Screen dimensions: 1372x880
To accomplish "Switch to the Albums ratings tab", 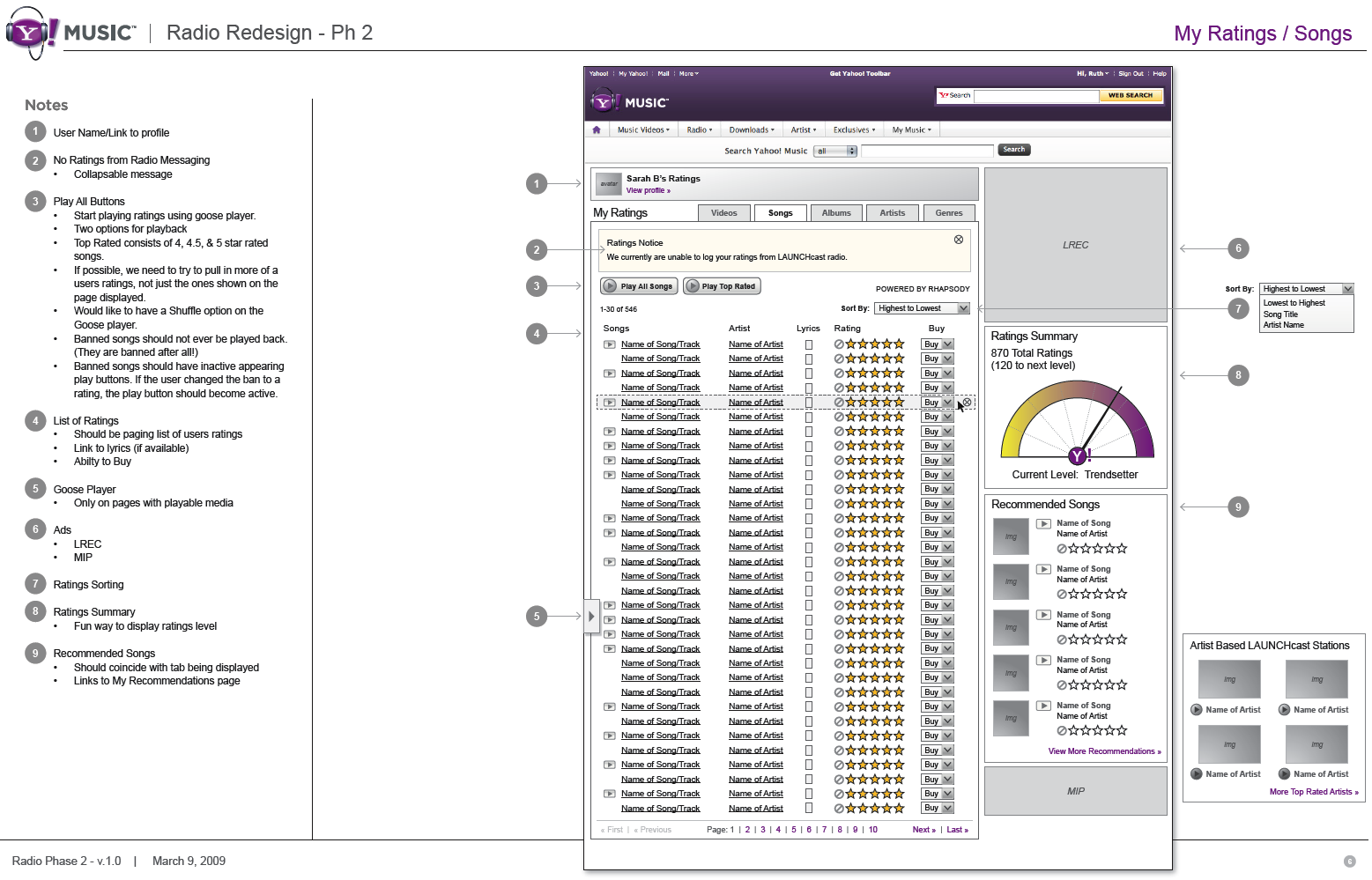I will [x=836, y=213].
